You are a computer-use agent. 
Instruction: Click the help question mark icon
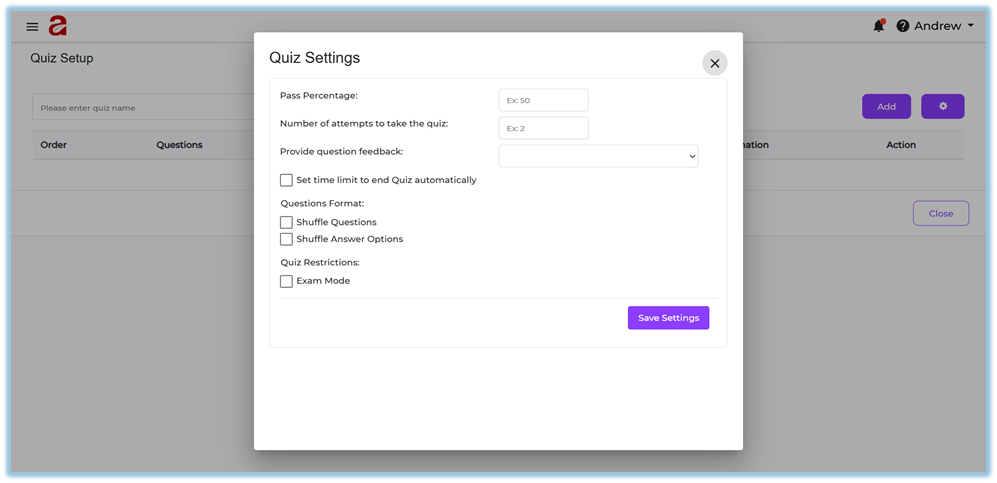tap(903, 26)
